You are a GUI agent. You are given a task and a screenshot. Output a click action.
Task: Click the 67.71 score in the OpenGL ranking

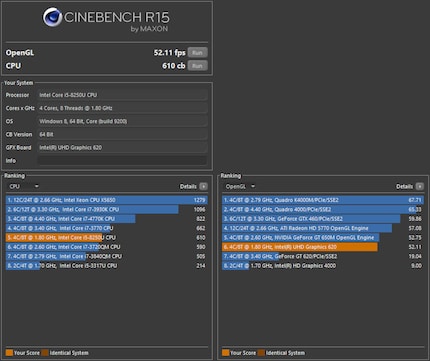point(415,200)
